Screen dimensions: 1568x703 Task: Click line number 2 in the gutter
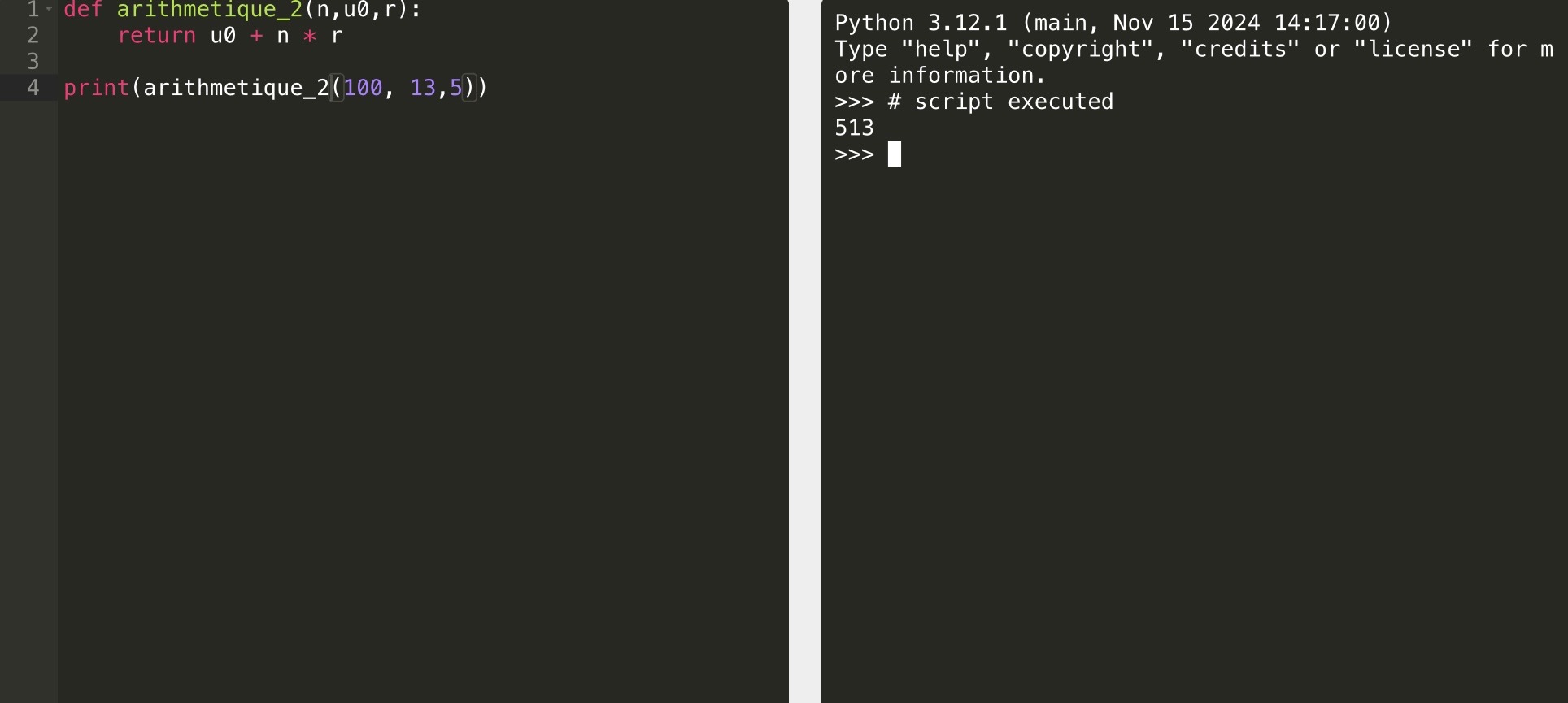pos(33,36)
